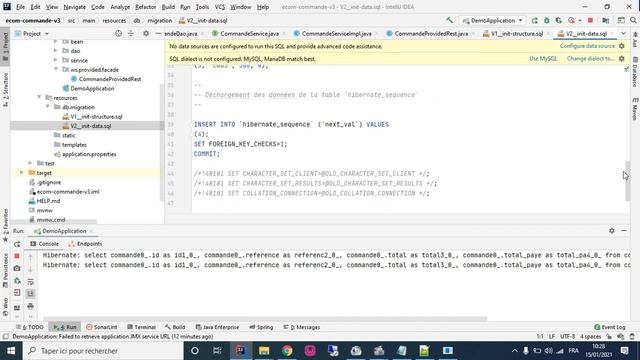Screen dimensions: 640x360
Task: Stop the running application in top toolbar
Action: coord(590,20)
